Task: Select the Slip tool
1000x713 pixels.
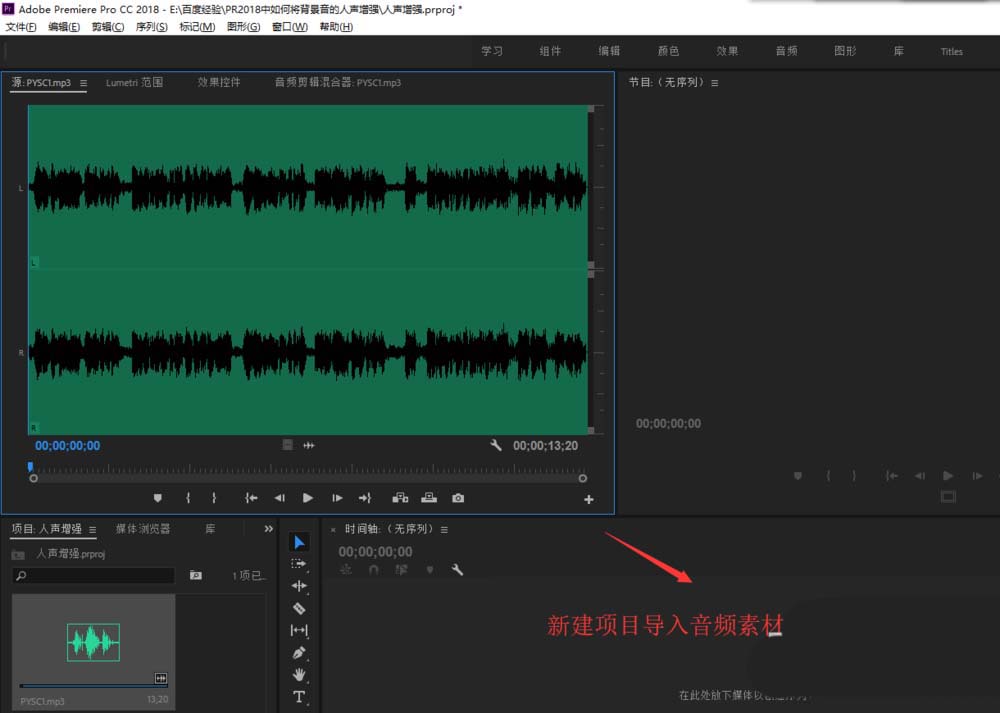Action: (299, 630)
